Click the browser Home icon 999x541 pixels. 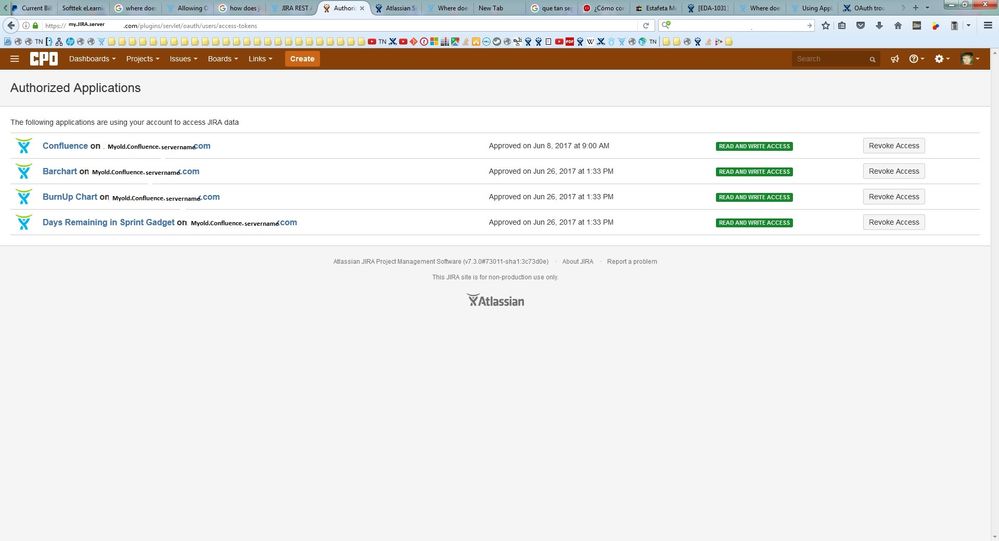[x=898, y=25]
